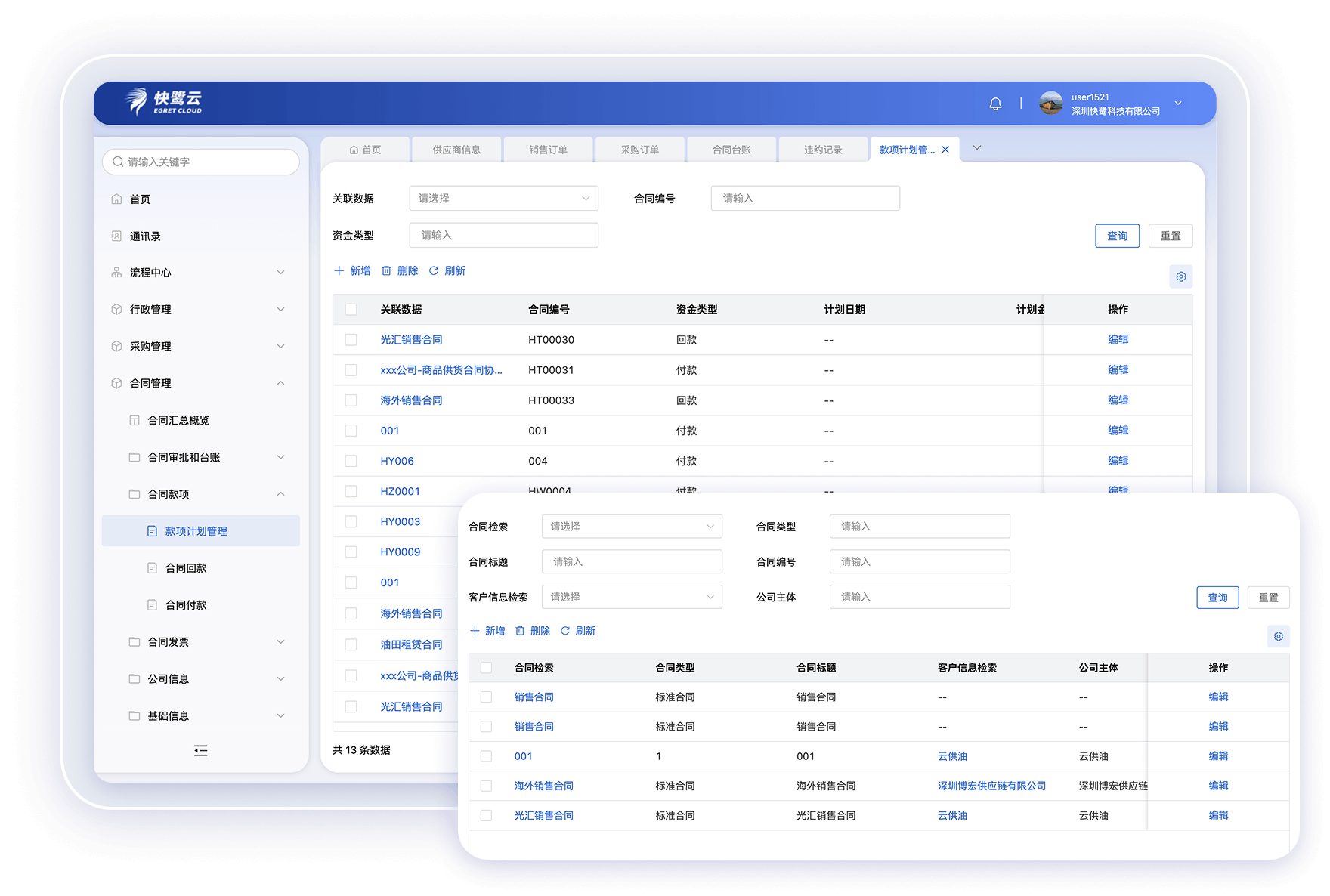This screenshot has width=1330, height=896.
Task: Check the 海外销售合同 row in contract panel
Action: (486, 787)
